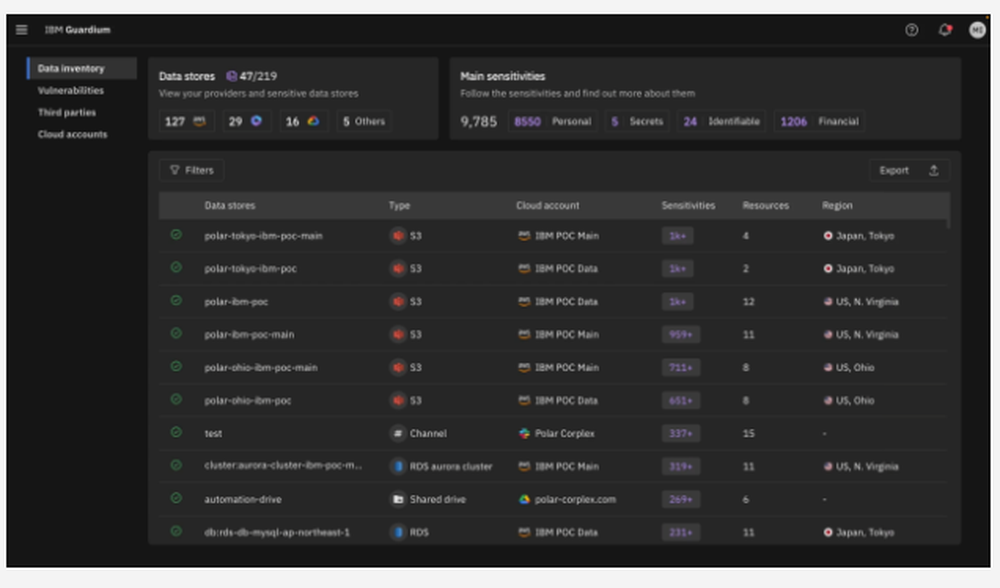The width and height of the screenshot is (1000, 588).
Task: Select the 1206 Financial sensitivity chip
Action: tap(820, 121)
